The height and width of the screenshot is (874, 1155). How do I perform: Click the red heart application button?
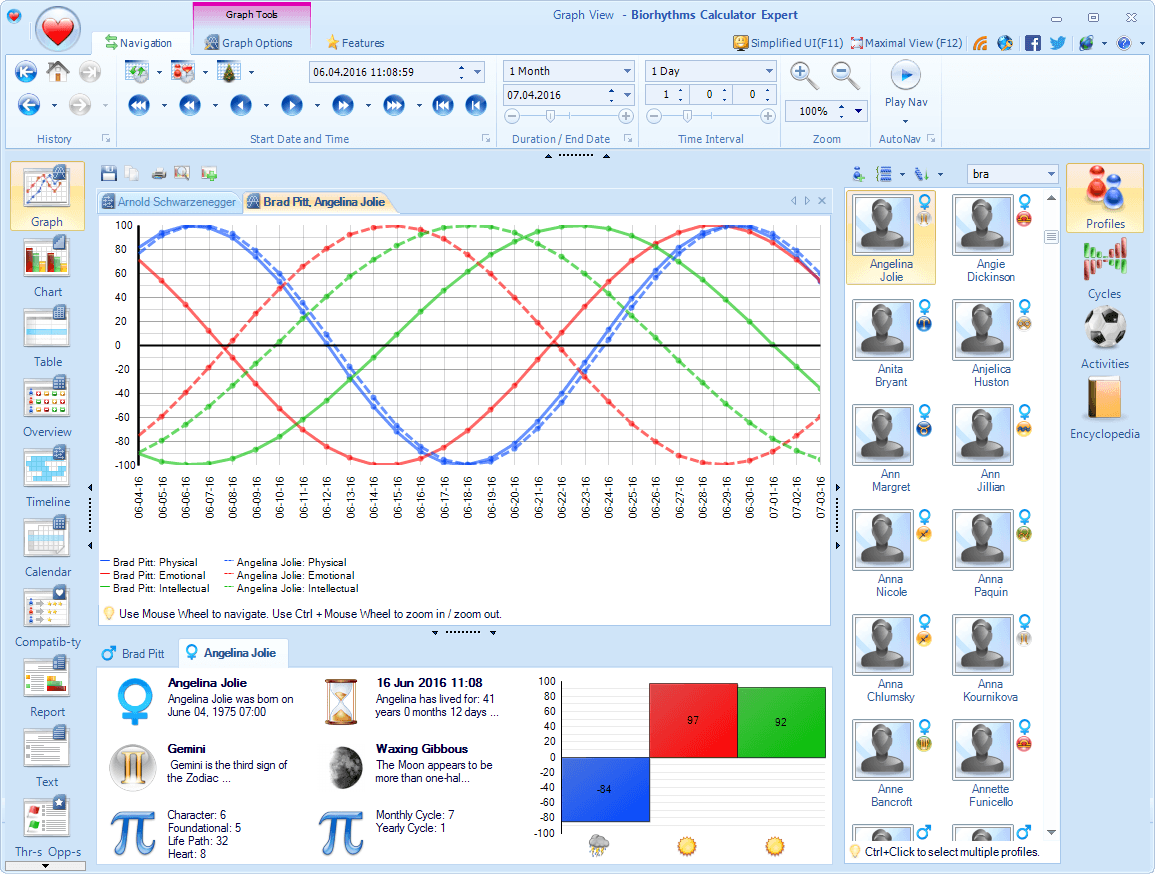tap(57, 30)
